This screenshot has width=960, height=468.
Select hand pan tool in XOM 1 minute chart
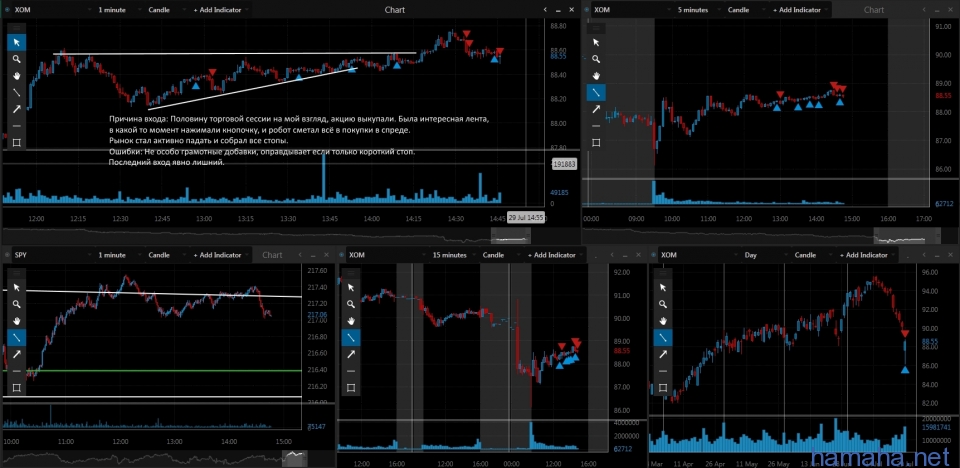pyautogui.click(x=17, y=75)
